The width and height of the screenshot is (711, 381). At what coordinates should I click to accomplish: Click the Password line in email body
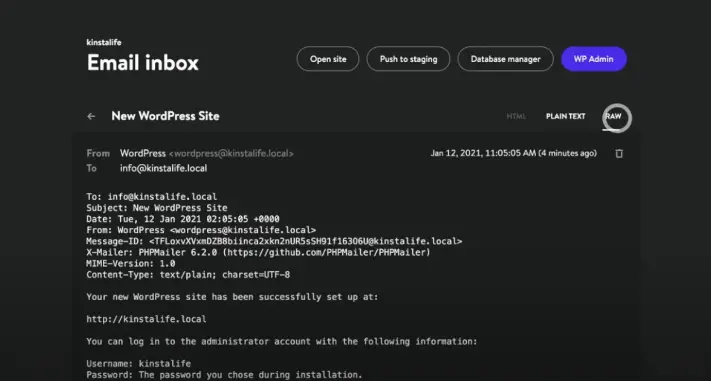[224, 375]
